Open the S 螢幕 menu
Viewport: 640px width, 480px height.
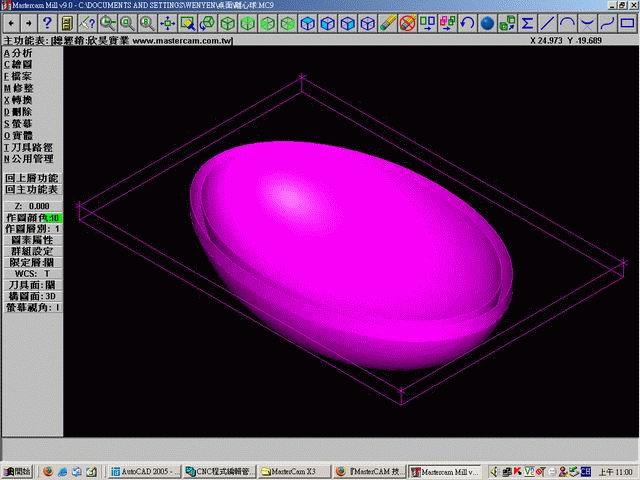[18, 124]
